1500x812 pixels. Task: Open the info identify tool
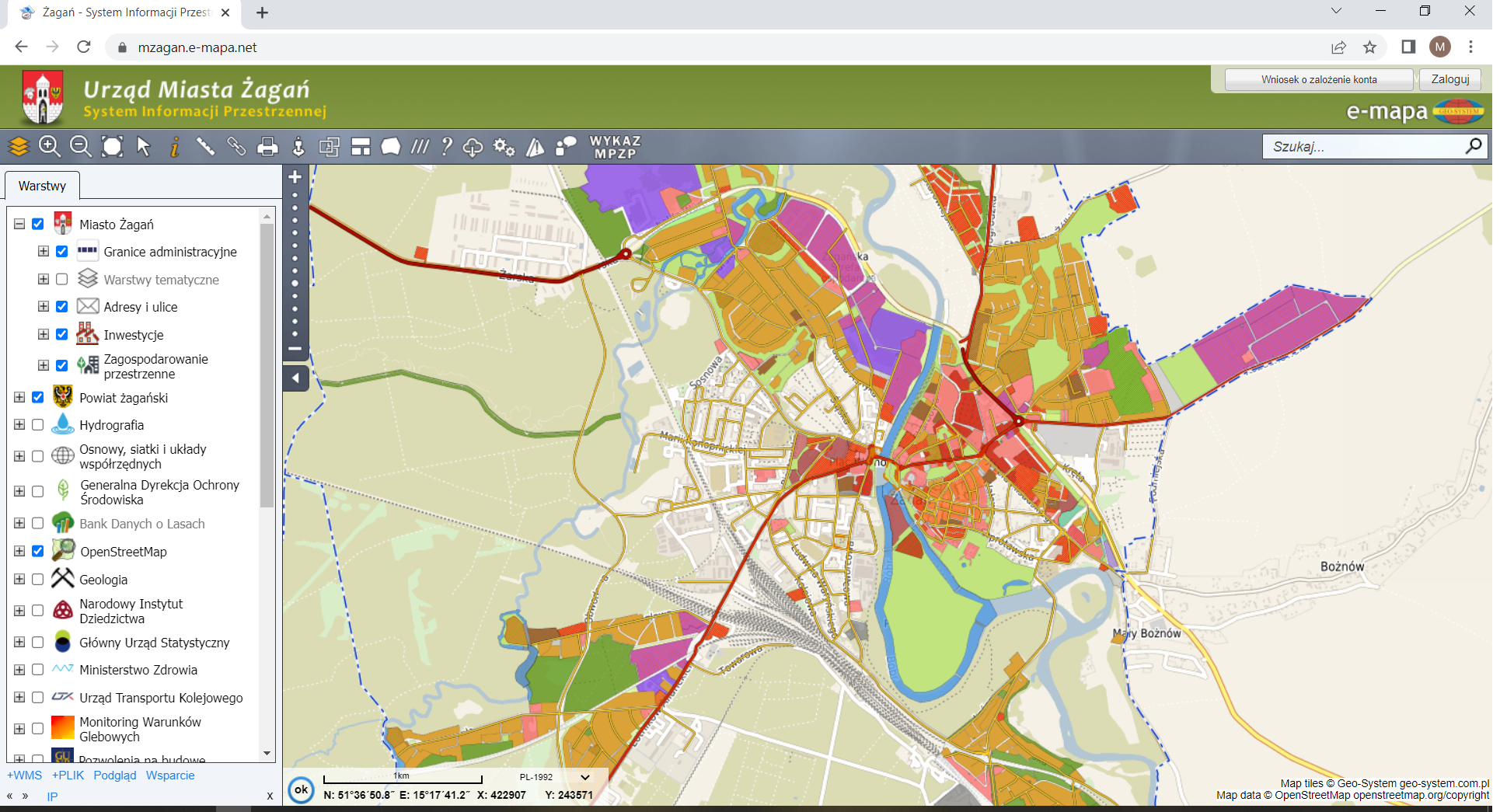click(x=175, y=146)
